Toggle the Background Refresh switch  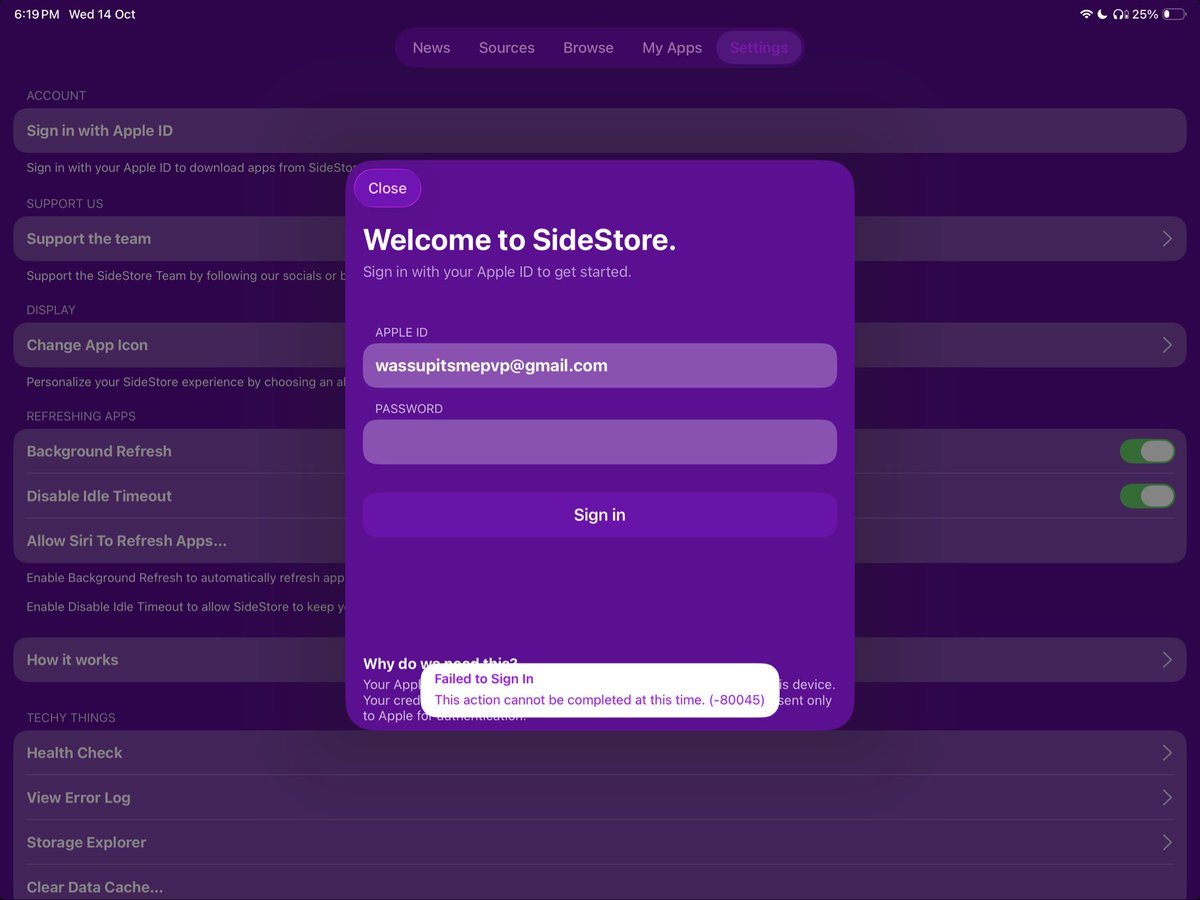(x=1147, y=451)
